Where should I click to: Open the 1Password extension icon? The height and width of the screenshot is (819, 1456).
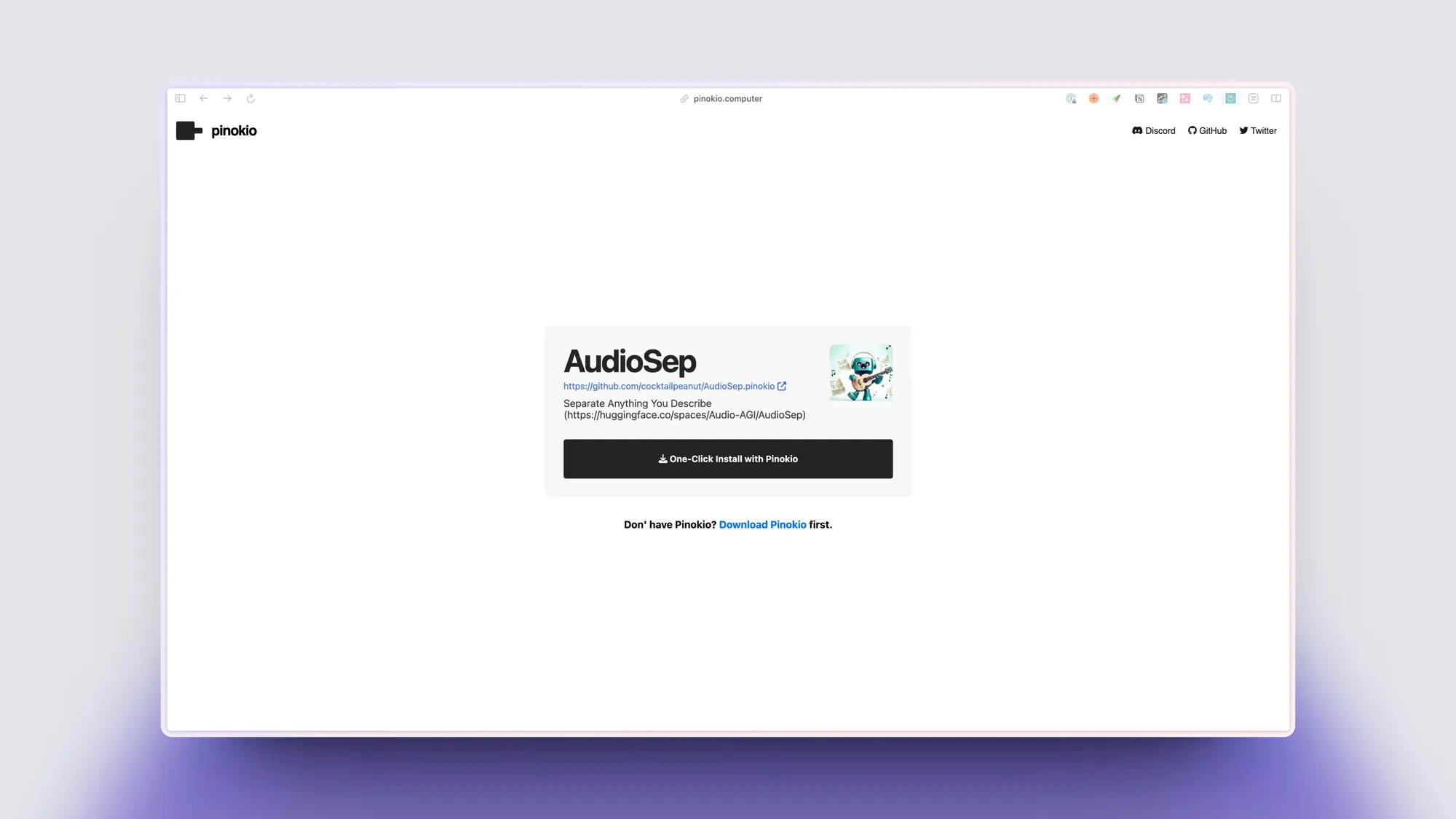coord(1071,98)
